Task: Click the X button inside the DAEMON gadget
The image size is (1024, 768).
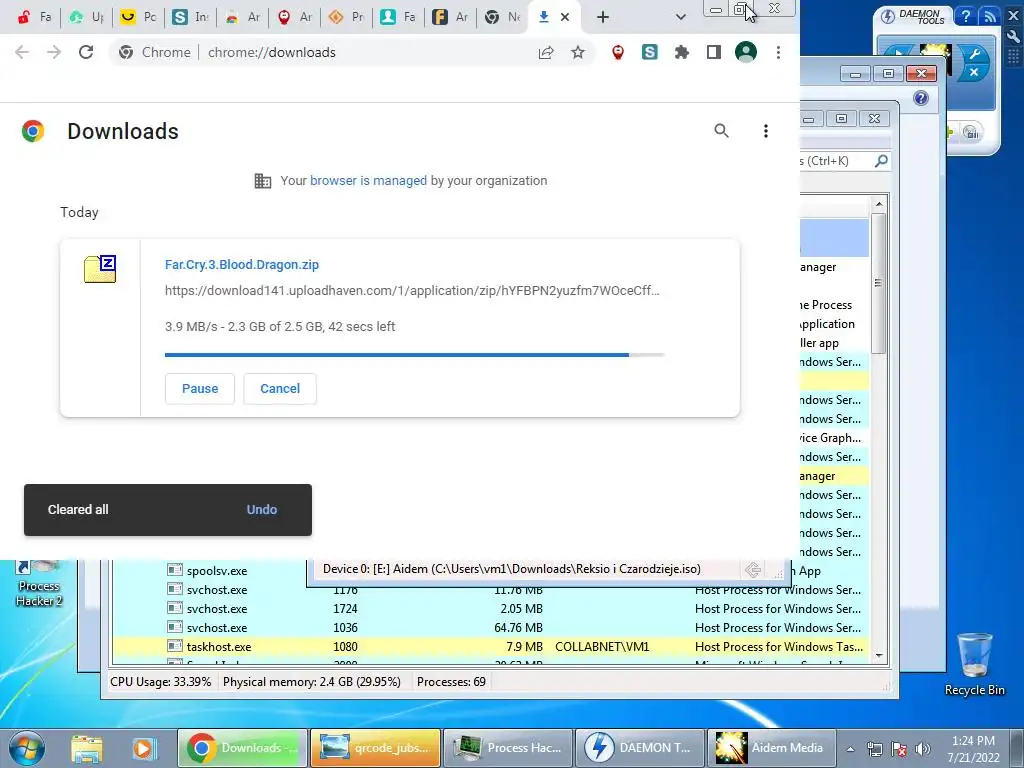Action: point(974,72)
